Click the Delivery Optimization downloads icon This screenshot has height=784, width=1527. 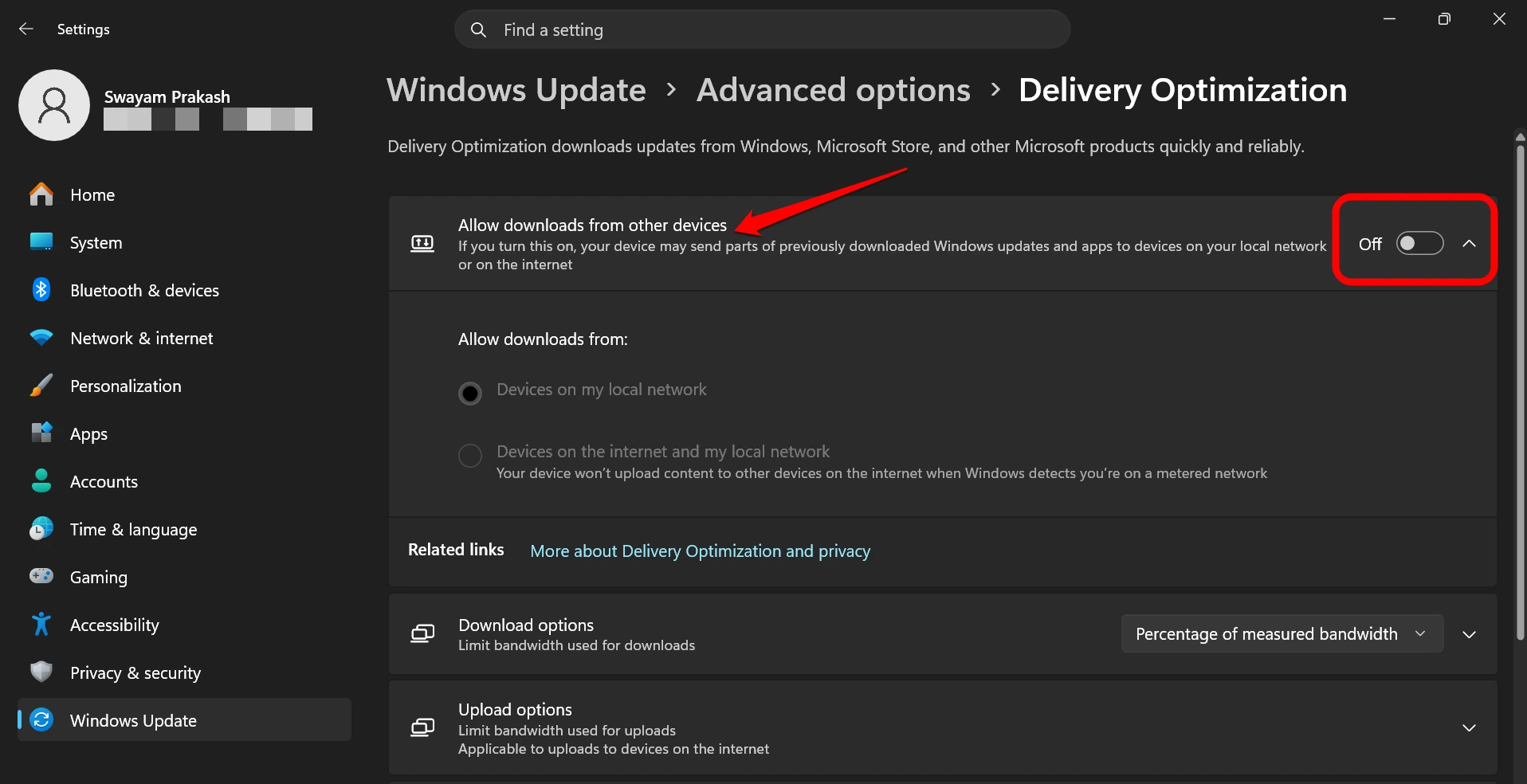[x=422, y=243]
